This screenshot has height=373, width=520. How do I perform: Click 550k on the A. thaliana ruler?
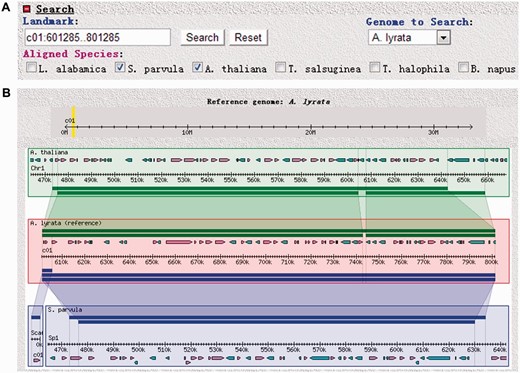point(230,180)
